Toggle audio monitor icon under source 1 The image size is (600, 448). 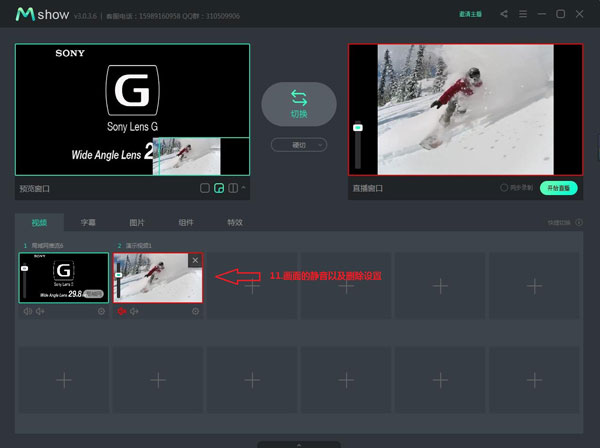coord(40,311)
